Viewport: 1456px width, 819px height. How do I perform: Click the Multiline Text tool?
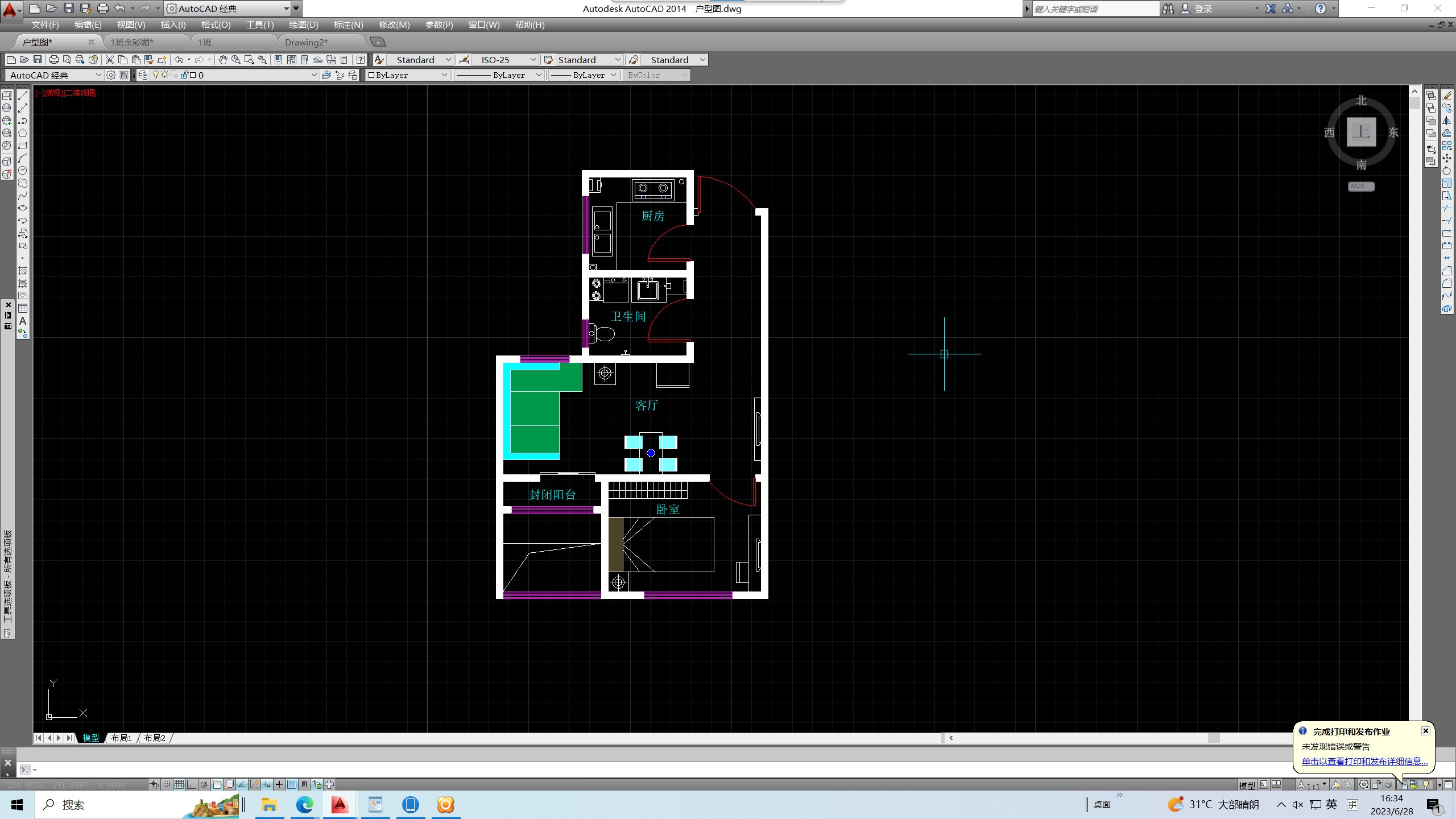[x=23, y=321]
